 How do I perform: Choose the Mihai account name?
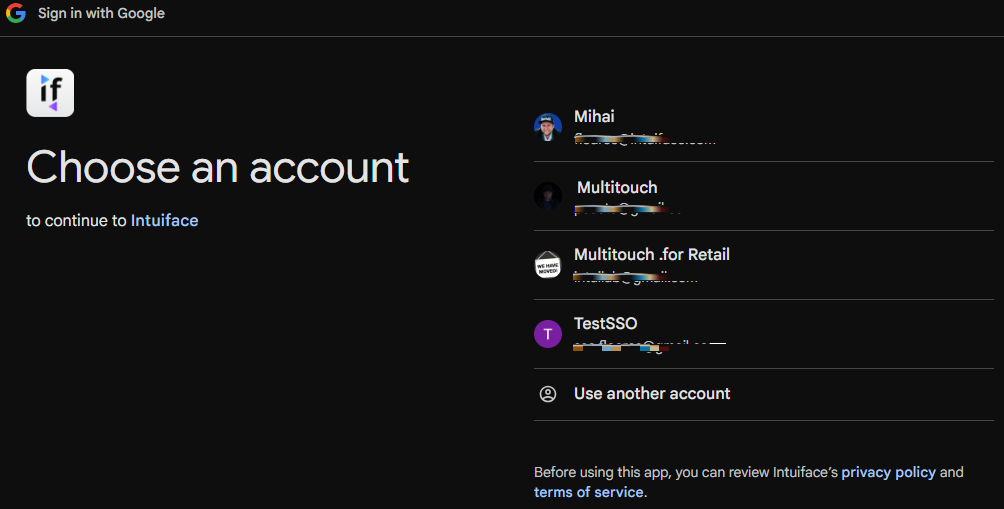pyautogui.click(x=594, y=117)
